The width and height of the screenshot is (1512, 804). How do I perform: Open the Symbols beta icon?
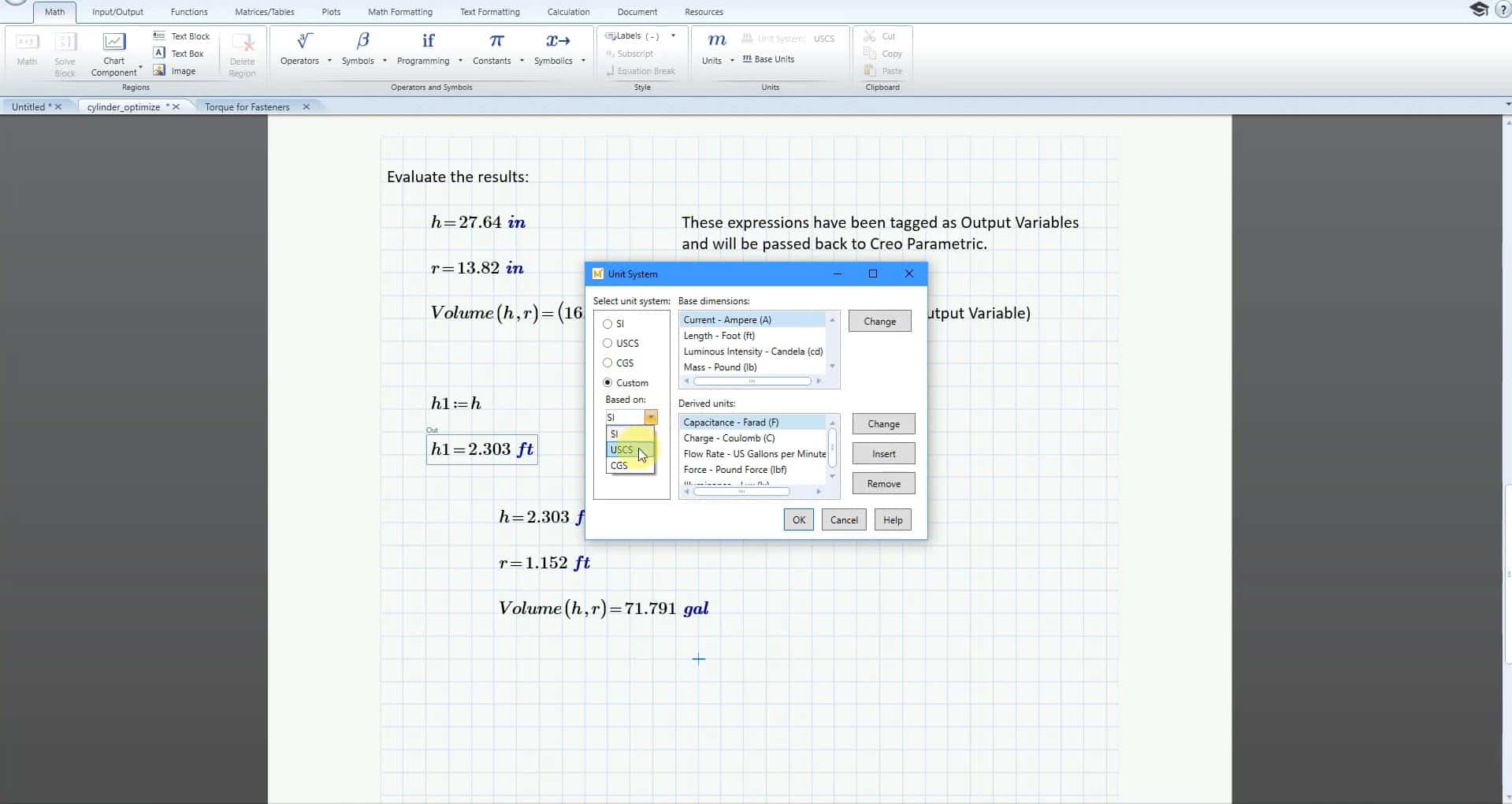pos(362,41)
